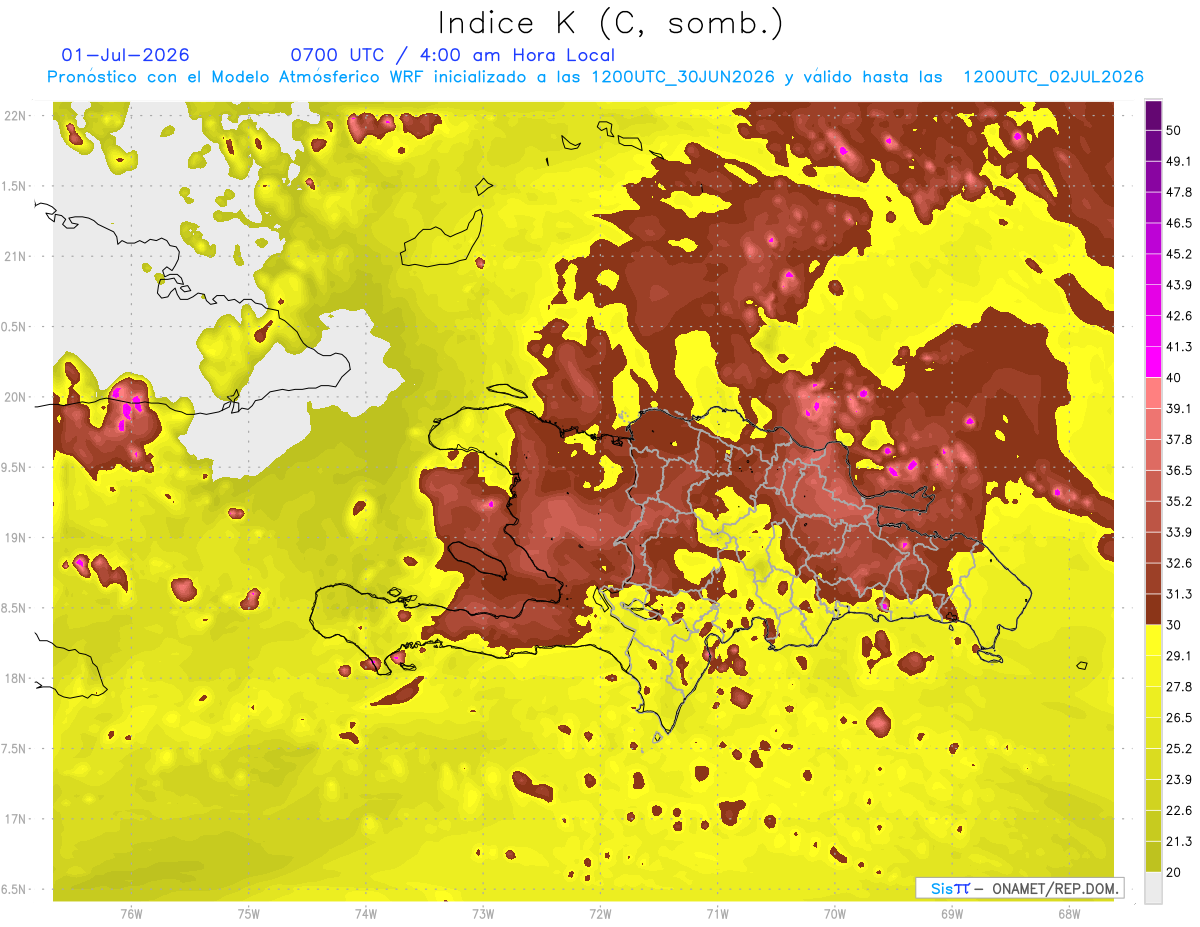Click the '69W' longitude label
The width and height of the screenshot is (1200, 927).
click(x=951, y=914)
